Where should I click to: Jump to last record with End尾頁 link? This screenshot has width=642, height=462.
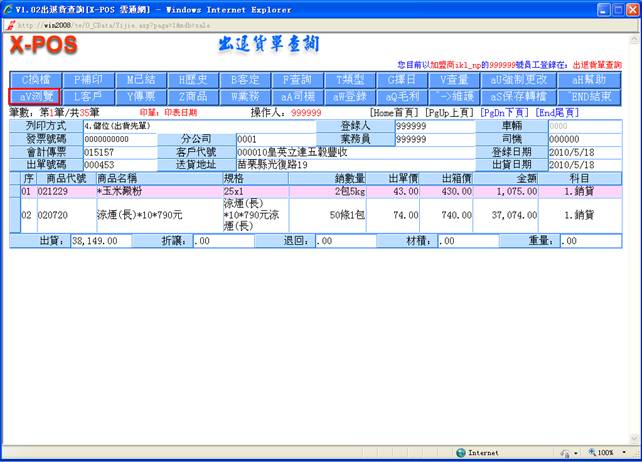point(558,113)
